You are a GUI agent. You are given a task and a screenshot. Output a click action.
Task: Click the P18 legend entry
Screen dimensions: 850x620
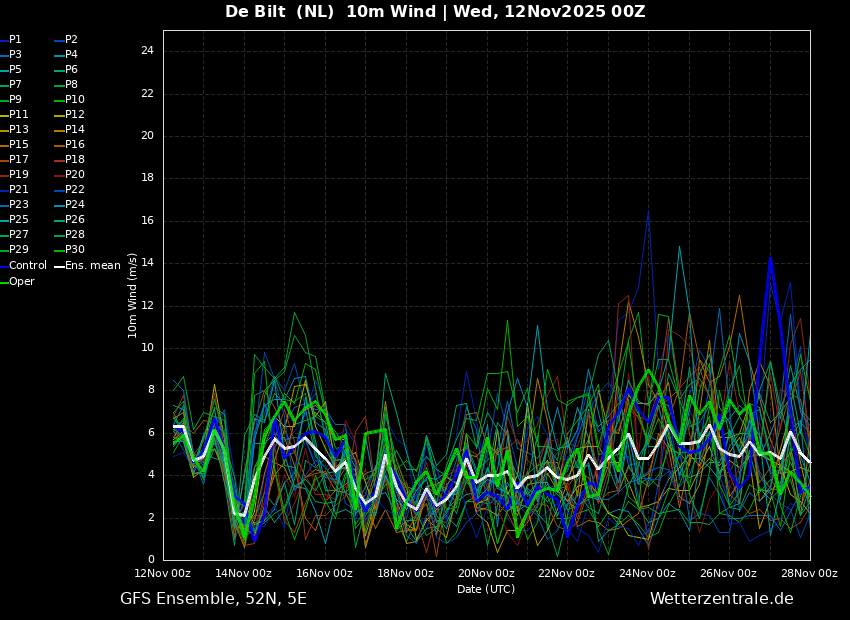click(x=75, y=160)
